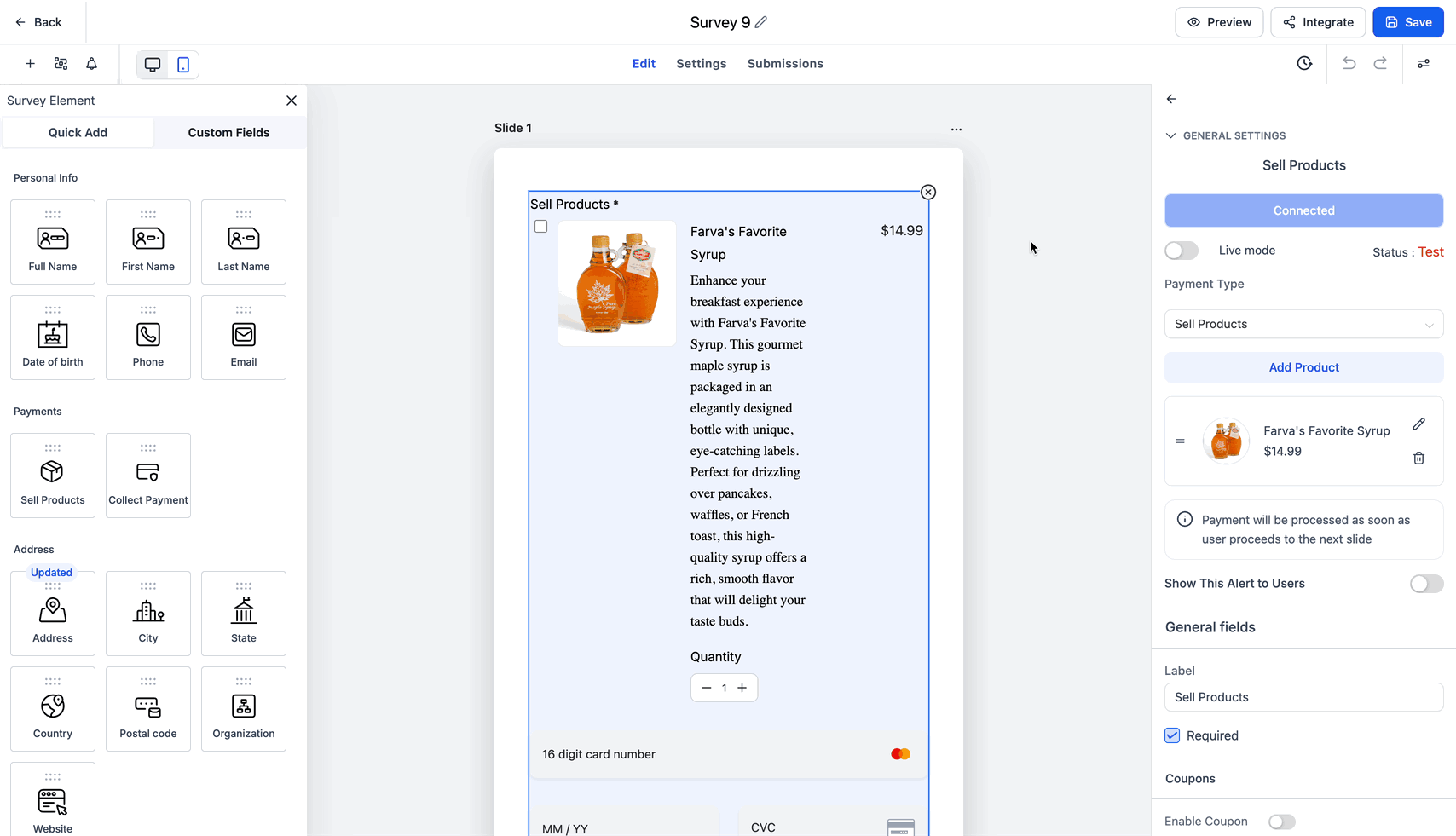Screen dimensions: 1456x836
Task: Open the element manager icon in toolbar
Action: [61, 64]
